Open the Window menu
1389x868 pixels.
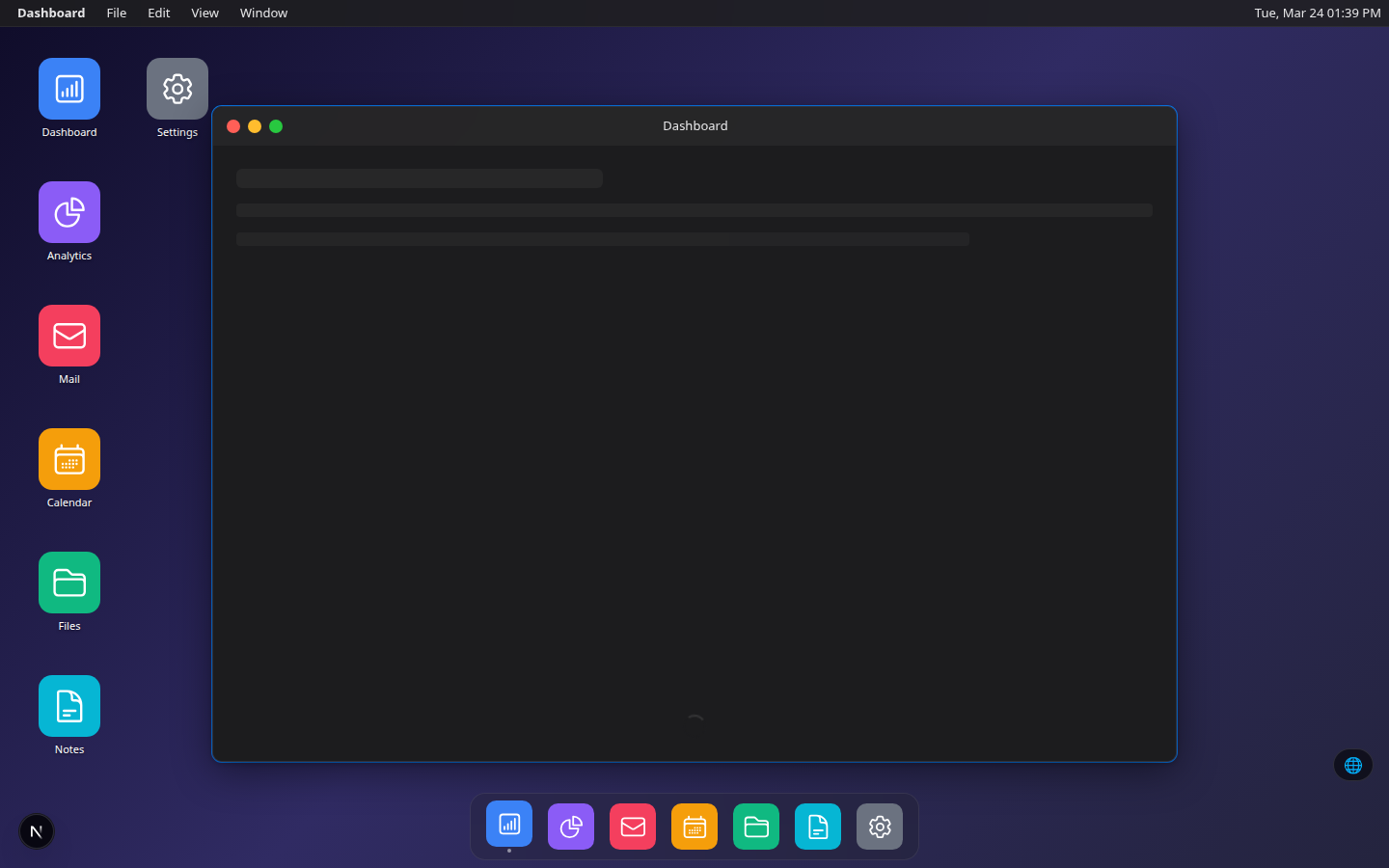[262, 13]
